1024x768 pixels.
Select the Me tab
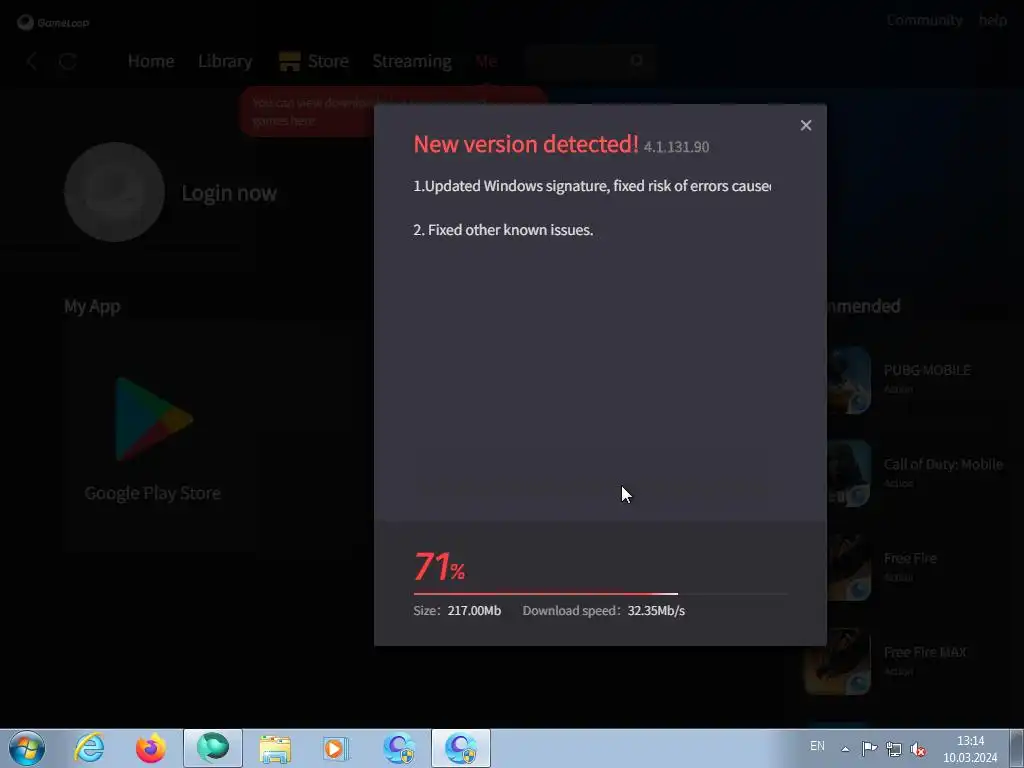486,61
